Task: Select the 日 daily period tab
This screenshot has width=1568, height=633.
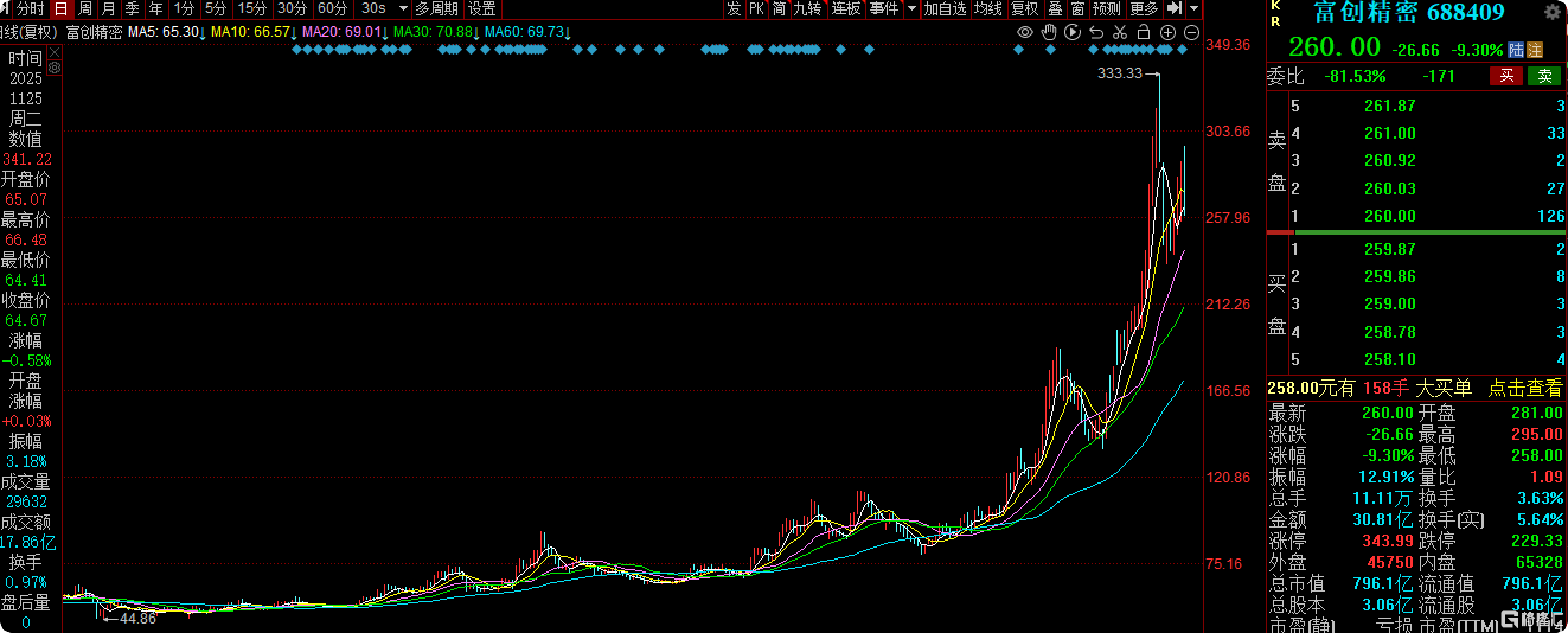Action: click(x=60, y=8)
